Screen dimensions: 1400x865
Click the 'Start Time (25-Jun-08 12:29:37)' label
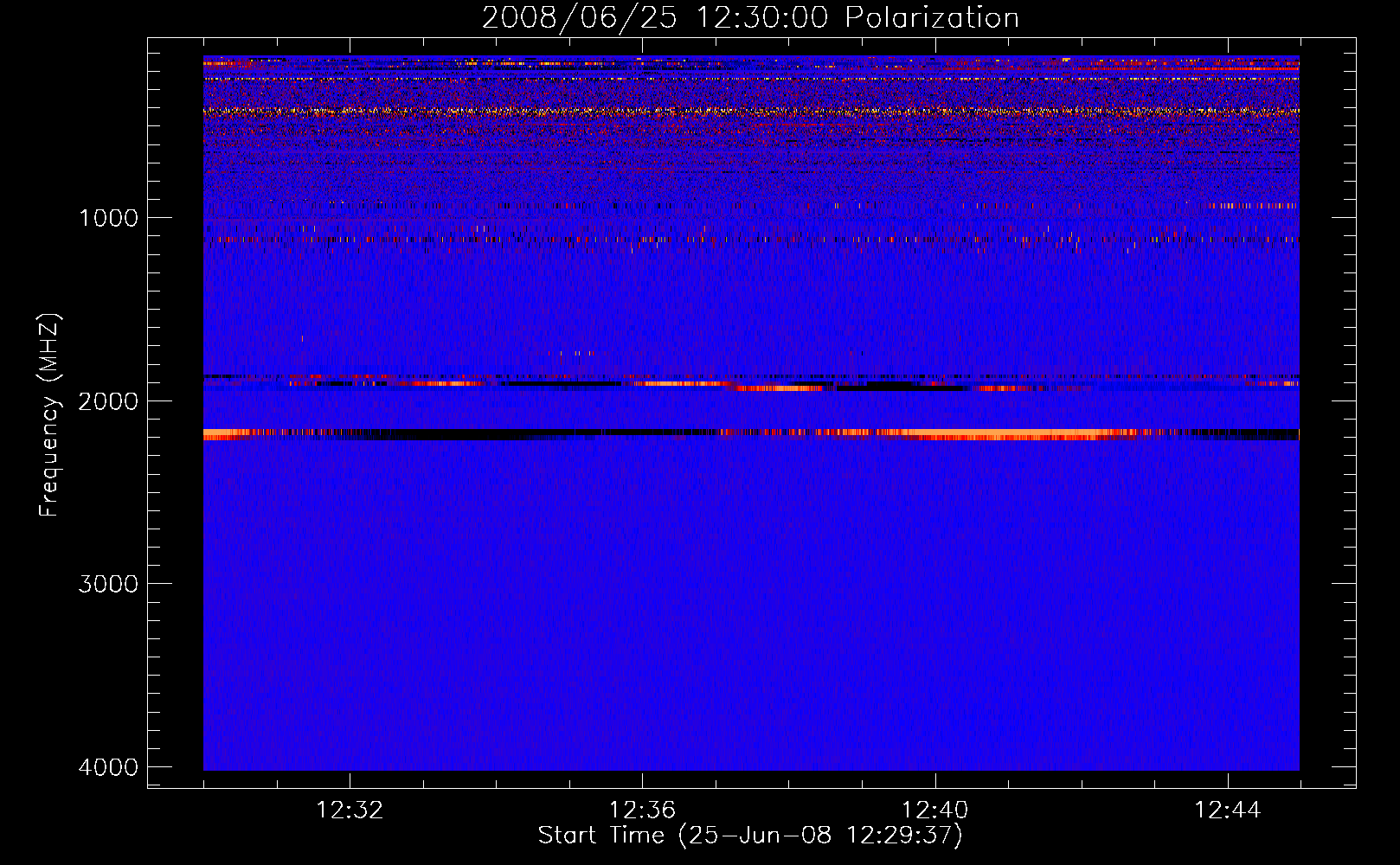[x=750, y=836]
